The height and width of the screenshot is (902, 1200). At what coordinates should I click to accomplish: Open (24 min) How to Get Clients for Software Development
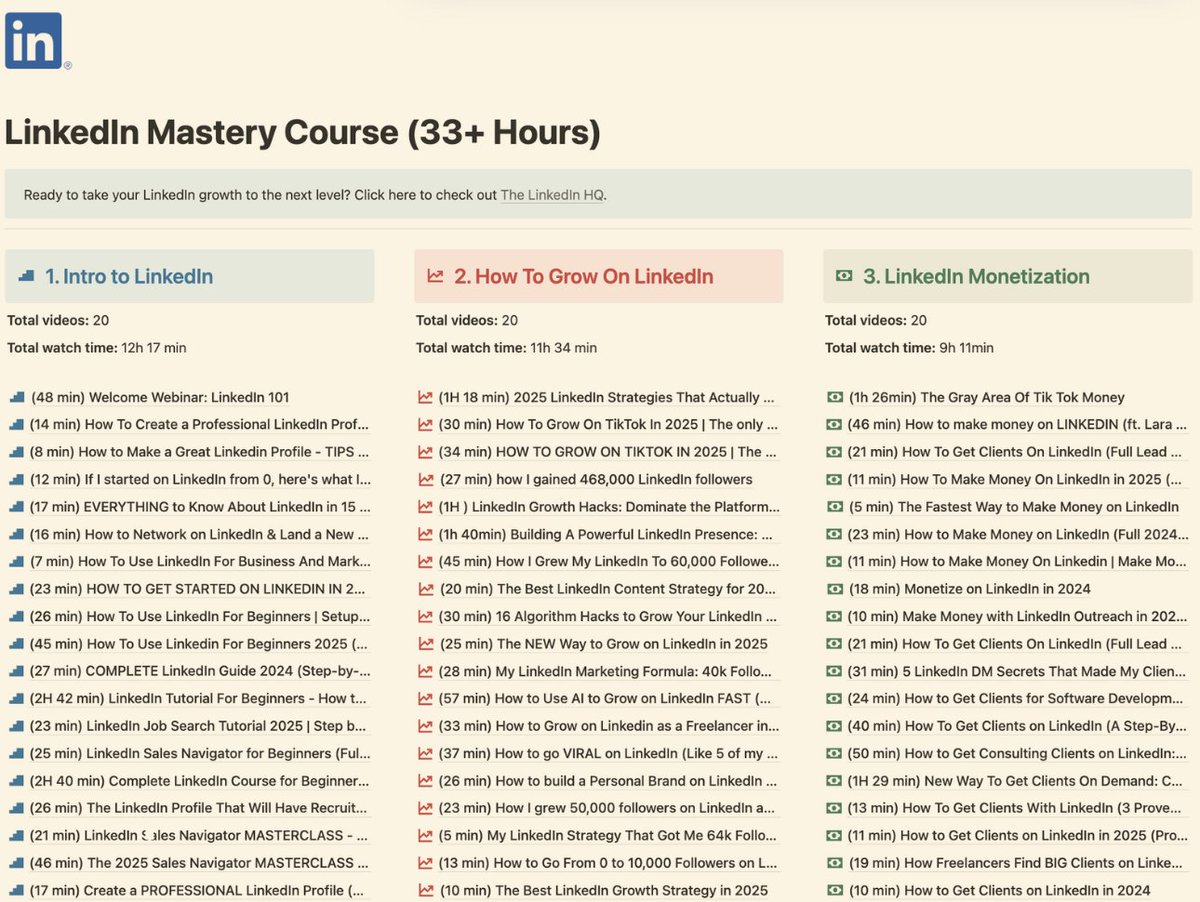1018,698
